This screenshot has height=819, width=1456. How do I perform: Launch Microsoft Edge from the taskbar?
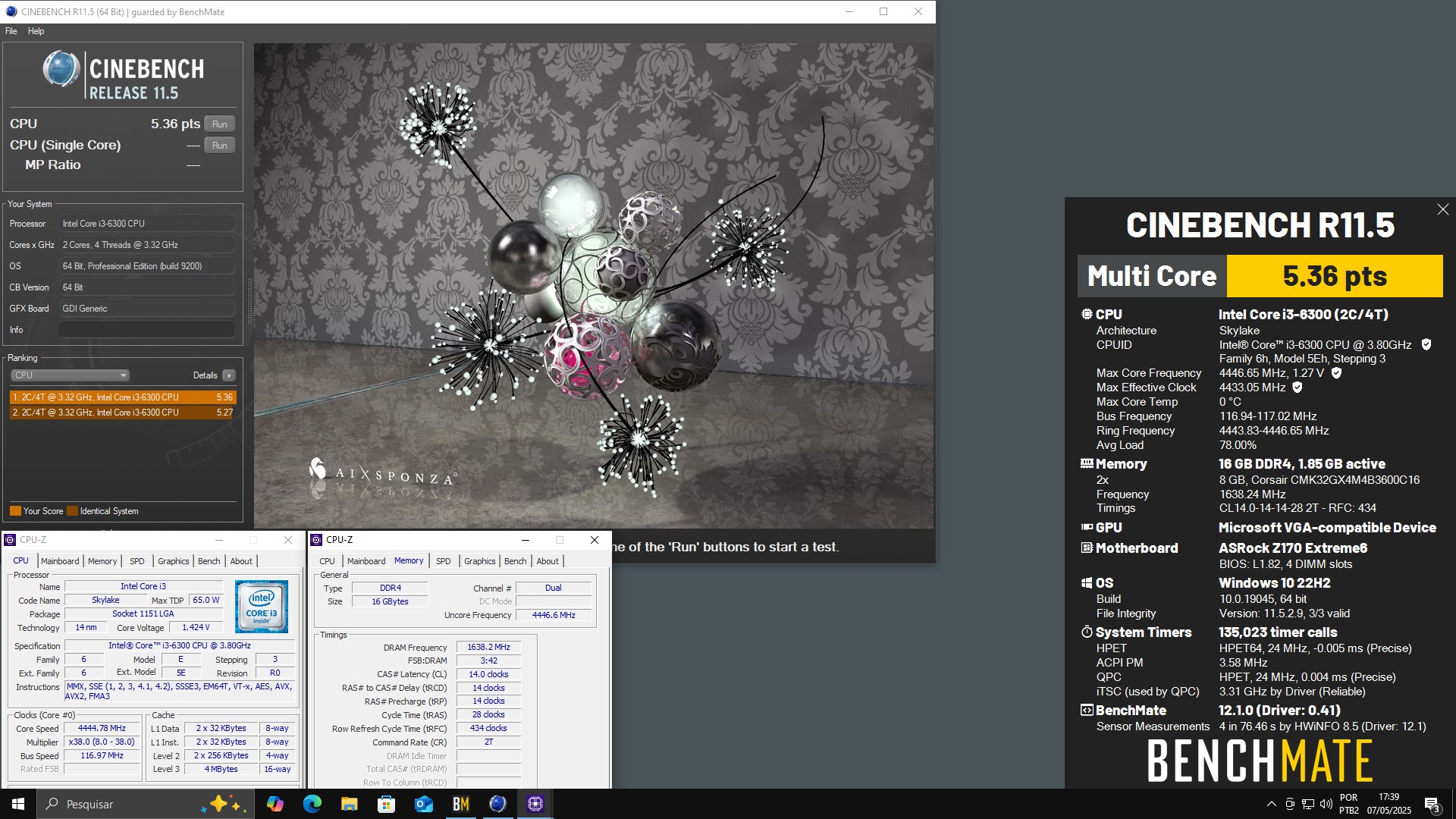tap(312, 804)
